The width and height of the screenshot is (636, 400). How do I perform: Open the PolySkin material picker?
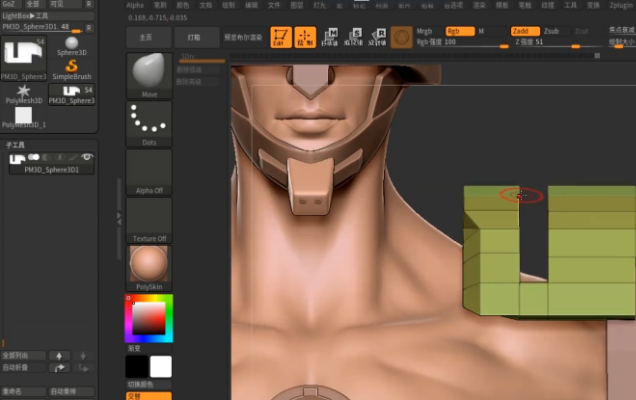click(149, 267)
